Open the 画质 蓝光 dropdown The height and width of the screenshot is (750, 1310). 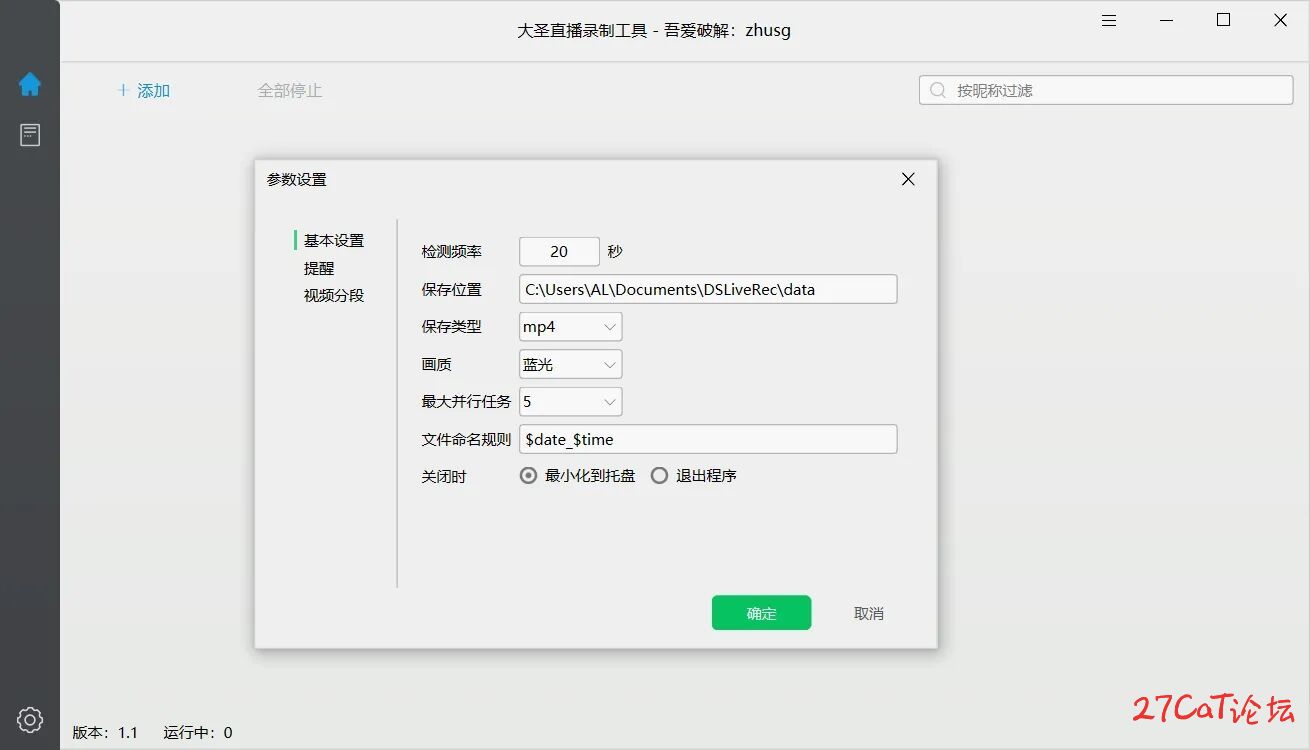coord(570,364)
